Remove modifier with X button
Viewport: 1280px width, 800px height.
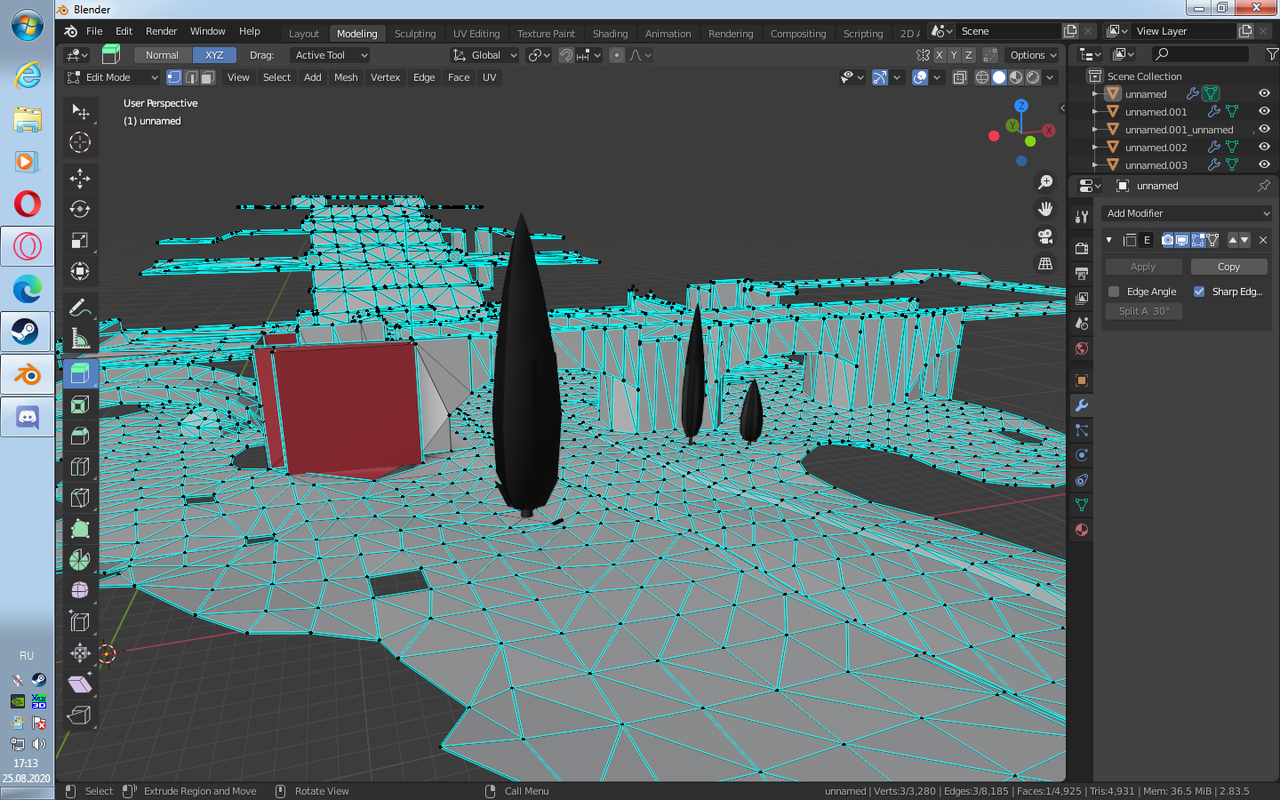[x=1263, y=240]
